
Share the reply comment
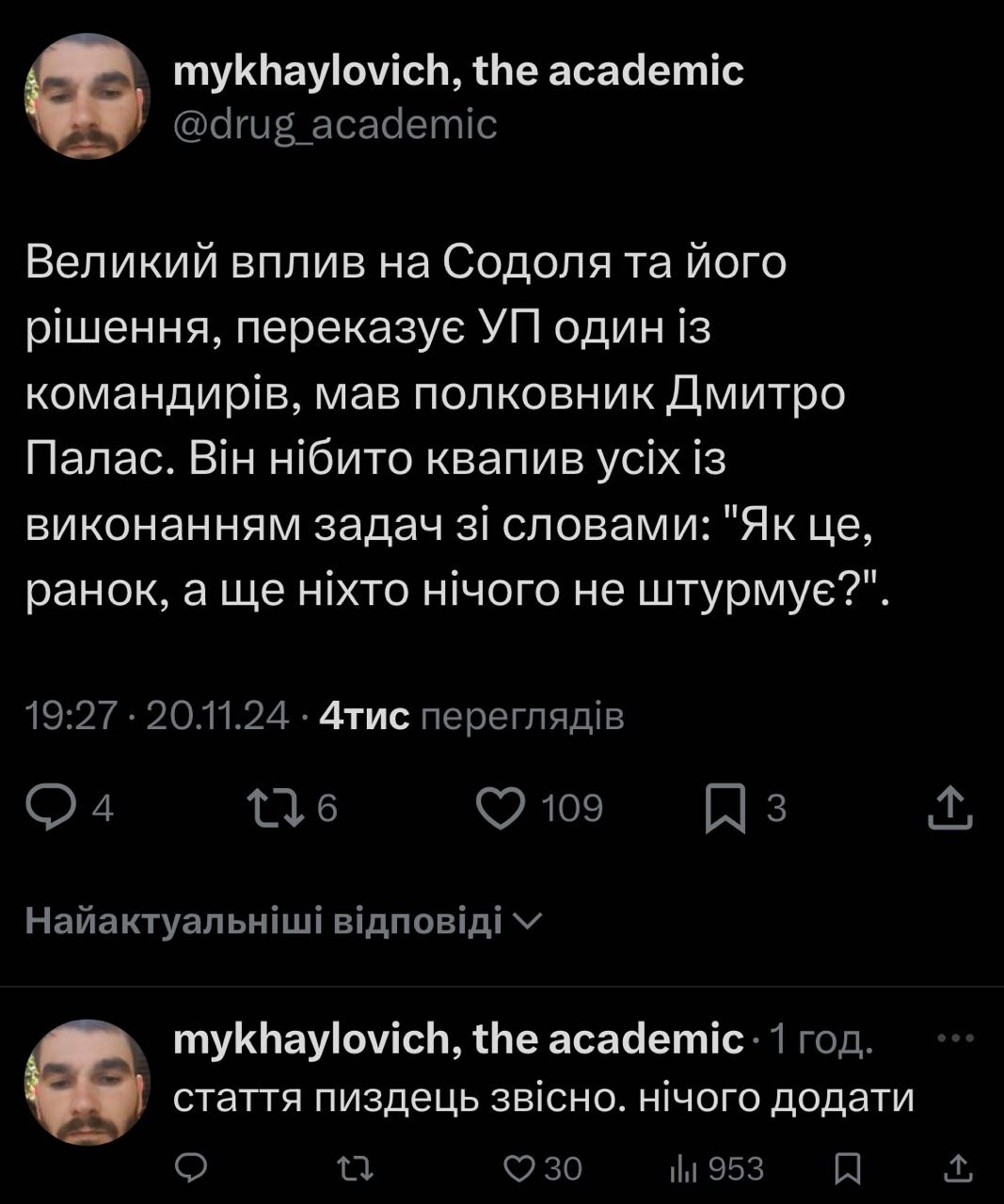click(958, 1168)
